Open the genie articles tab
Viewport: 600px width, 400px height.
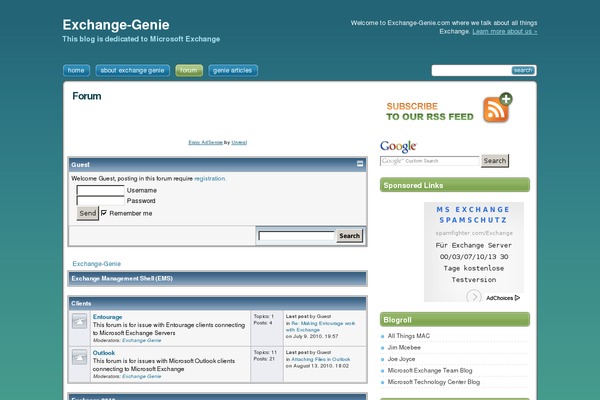pyautogui.click(x=233, y=70)
